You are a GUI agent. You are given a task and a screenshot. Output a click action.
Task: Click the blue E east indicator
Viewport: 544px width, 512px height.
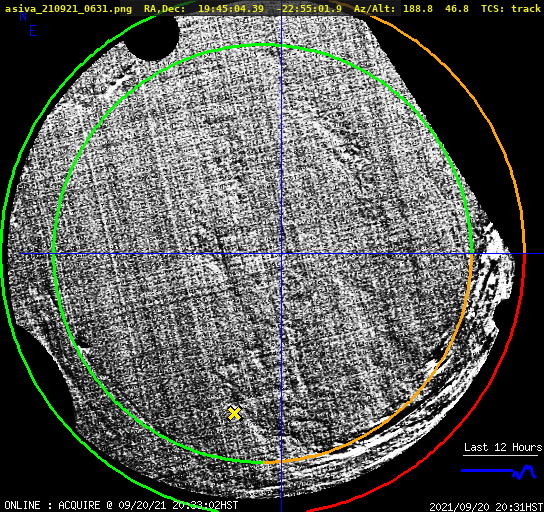33,31
